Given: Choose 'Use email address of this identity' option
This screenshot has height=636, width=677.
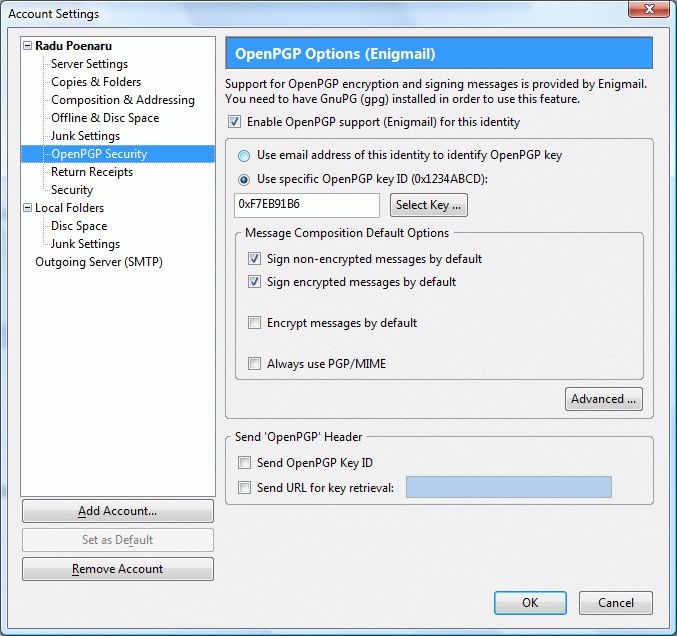Looking at the screenshot, I should click(x=244, y=156).
